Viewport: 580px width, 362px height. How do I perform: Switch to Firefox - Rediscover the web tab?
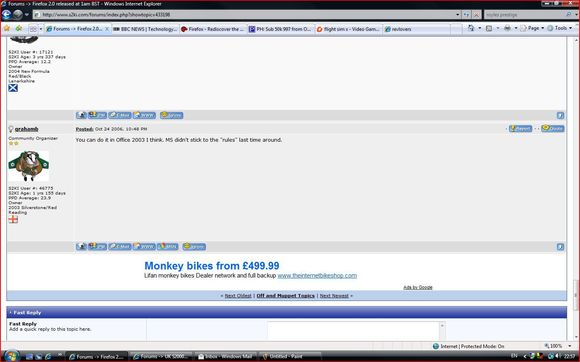tap(213, 29)
